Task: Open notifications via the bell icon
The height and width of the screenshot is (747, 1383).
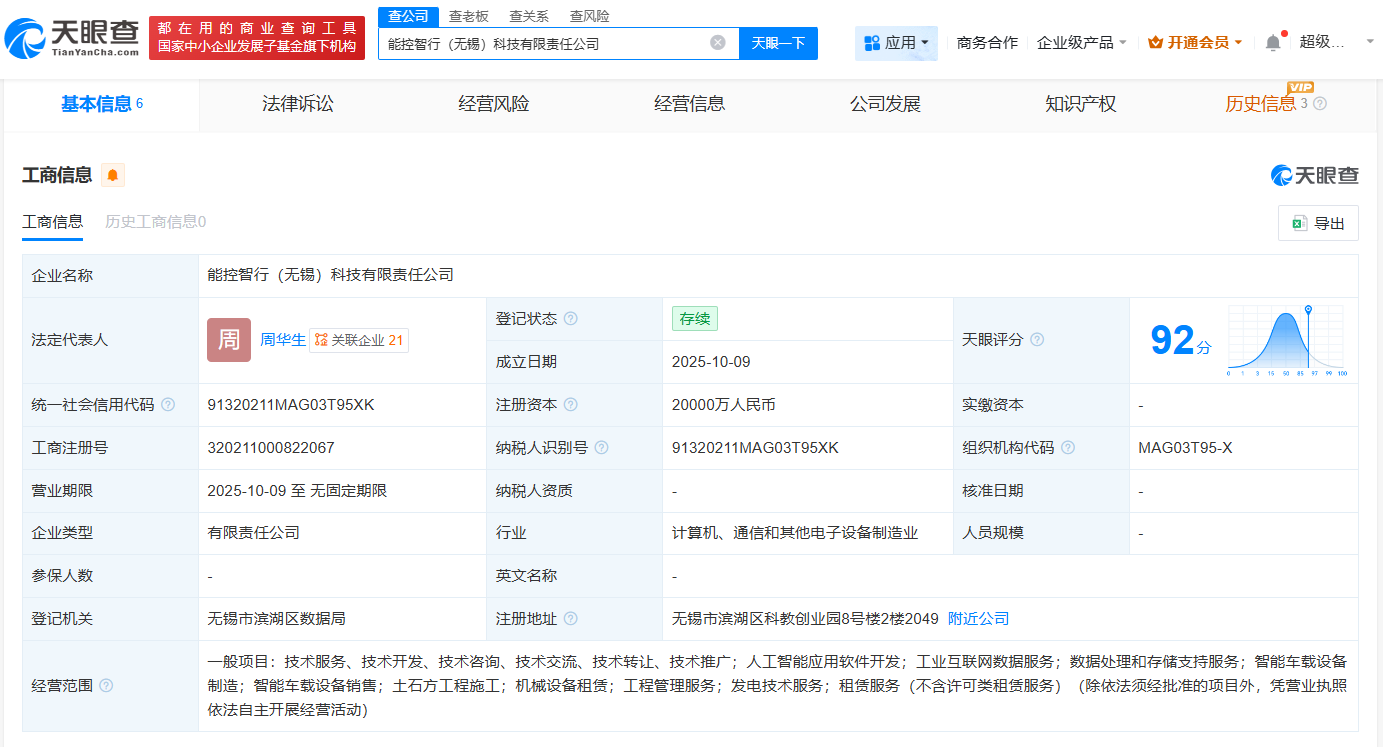Action: click(x=1271, y=41)
